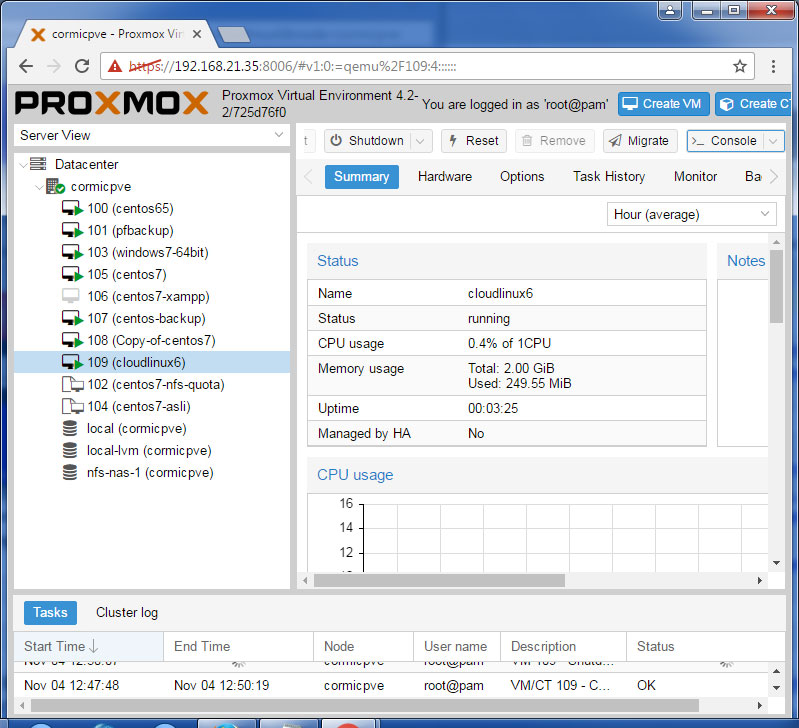Image resolution: width=799 pixels, height=728 pixels.
Task: Close the cormicpve Proxmox browser tab
Action: click(197, 34)
